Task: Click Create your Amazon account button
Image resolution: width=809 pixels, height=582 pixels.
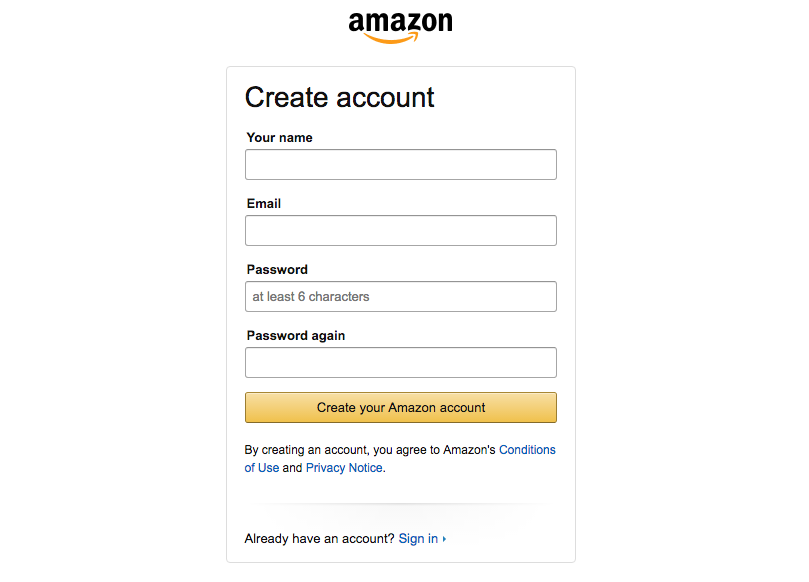Action: (x=400, y=408)
